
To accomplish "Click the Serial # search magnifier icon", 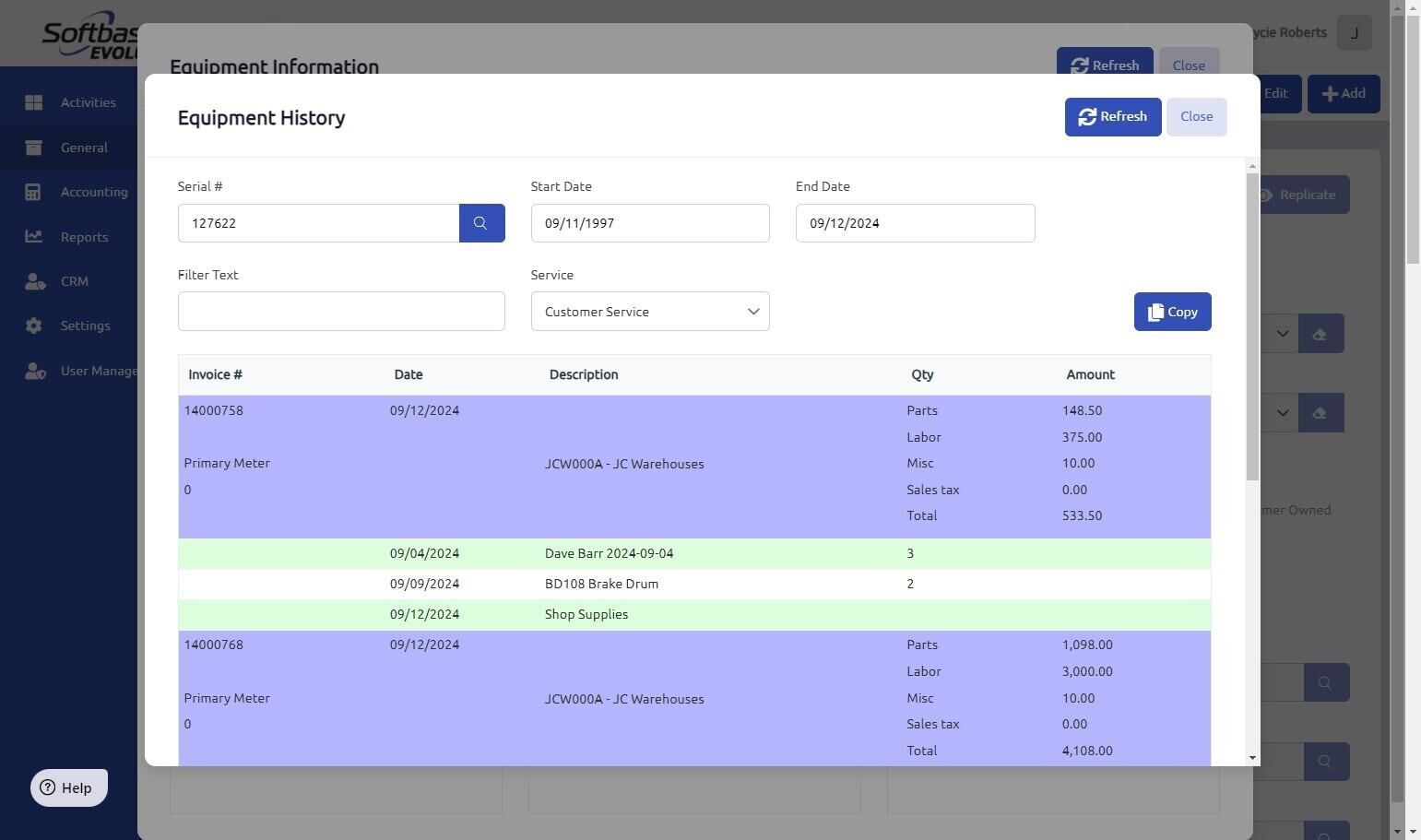I will click(481, 223).
